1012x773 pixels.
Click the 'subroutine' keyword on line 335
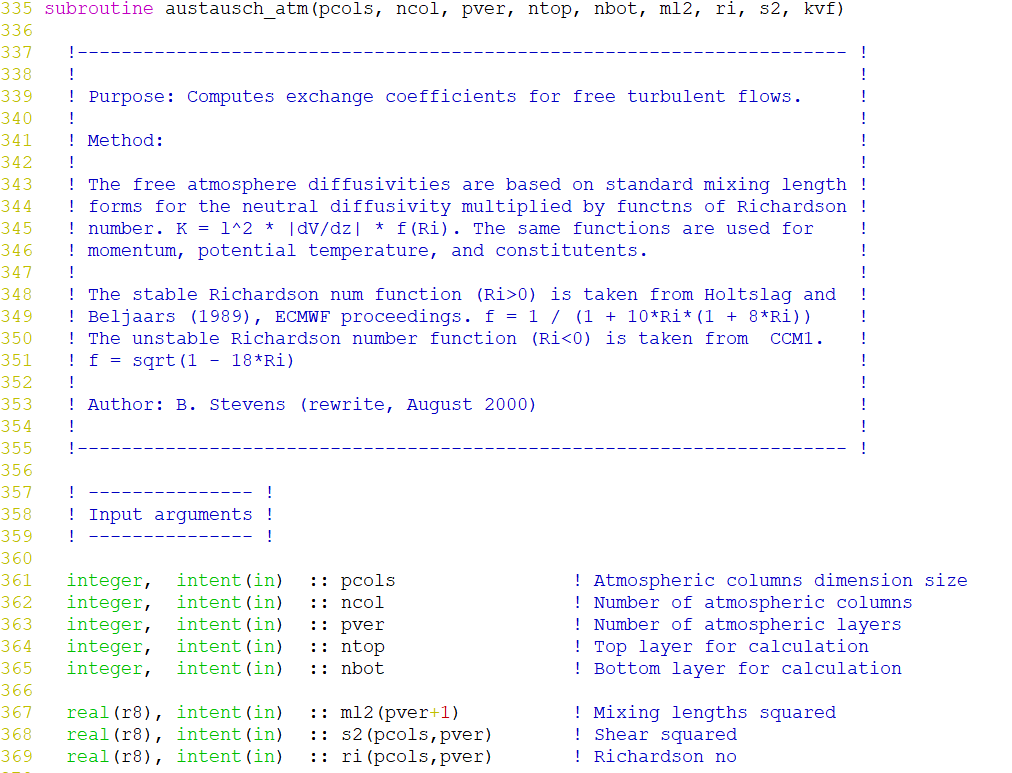pos(99,9)
